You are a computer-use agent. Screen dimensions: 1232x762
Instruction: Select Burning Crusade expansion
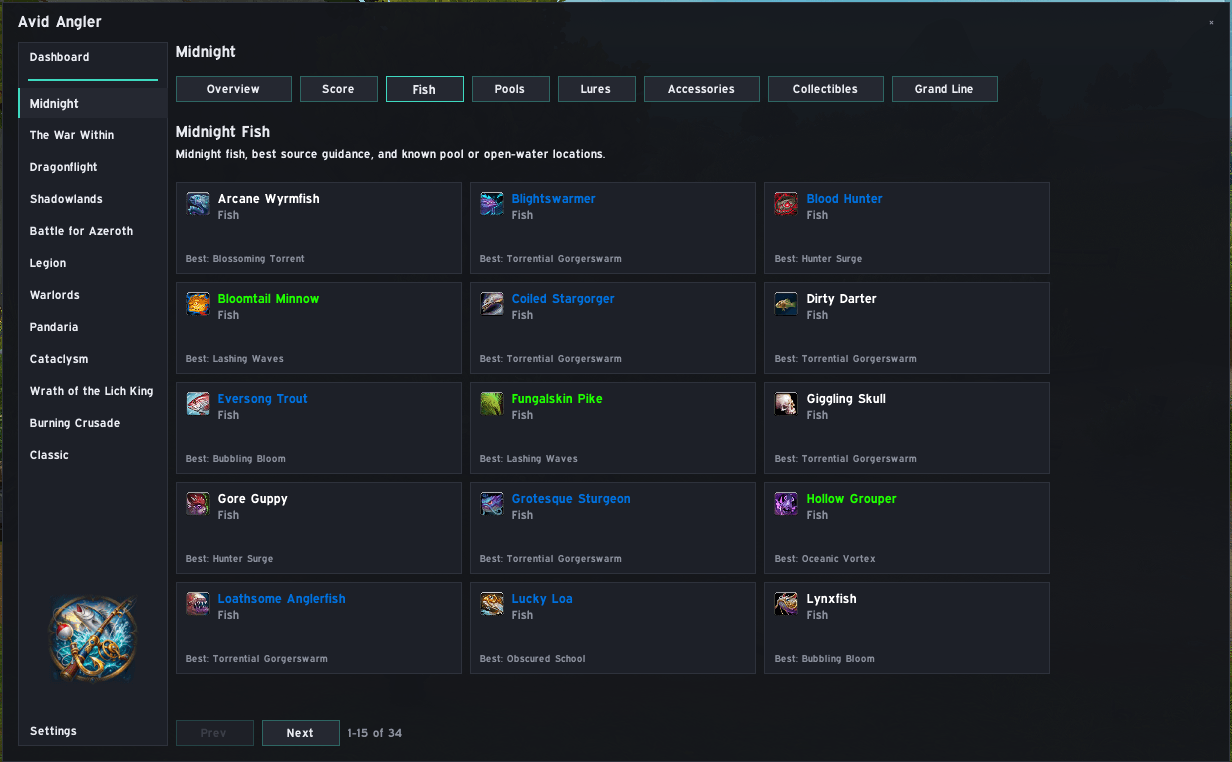click(x=93, y=423)
